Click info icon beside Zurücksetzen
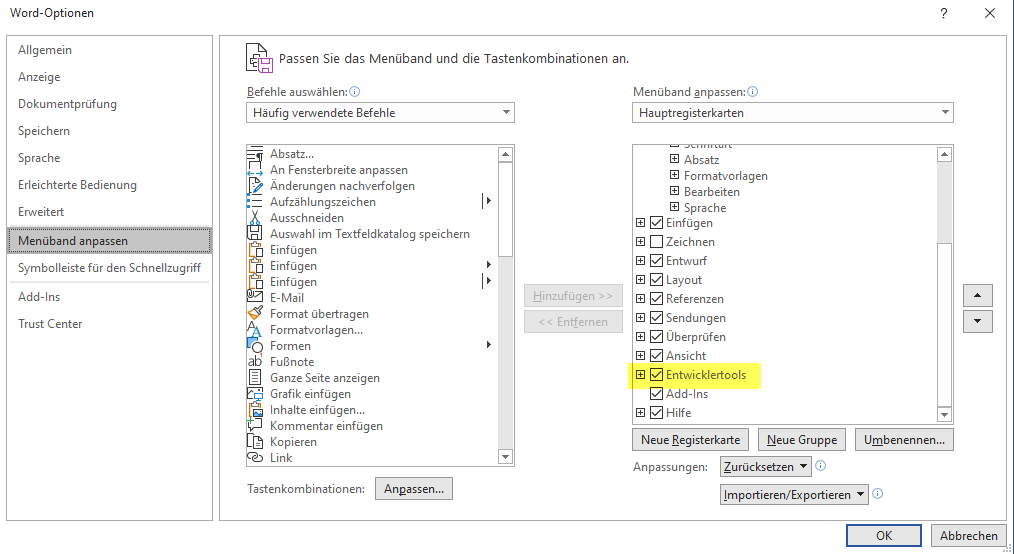1014x554 pixels. coord(821,465)
